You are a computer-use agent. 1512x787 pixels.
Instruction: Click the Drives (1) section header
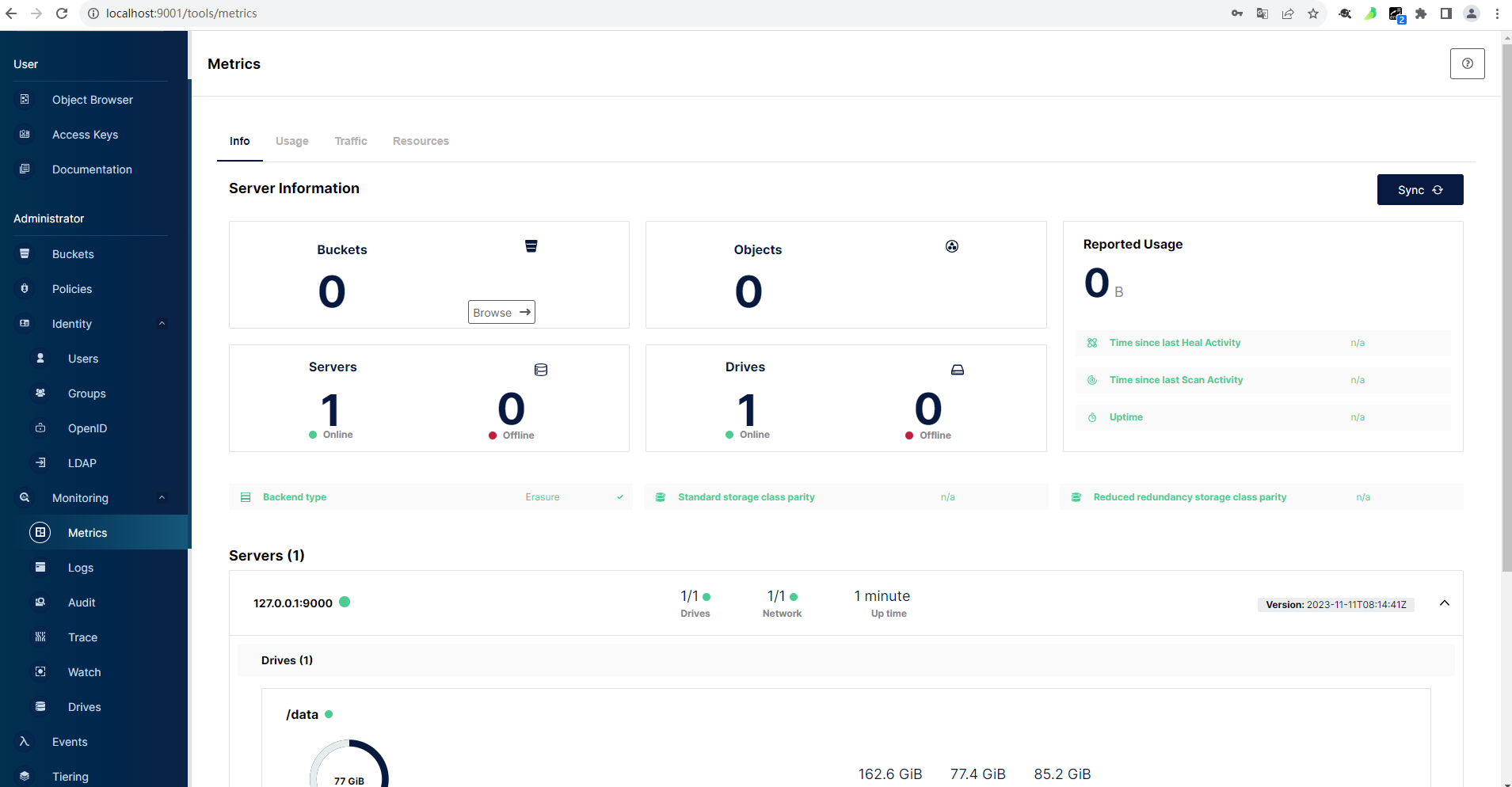click(846, 660)
